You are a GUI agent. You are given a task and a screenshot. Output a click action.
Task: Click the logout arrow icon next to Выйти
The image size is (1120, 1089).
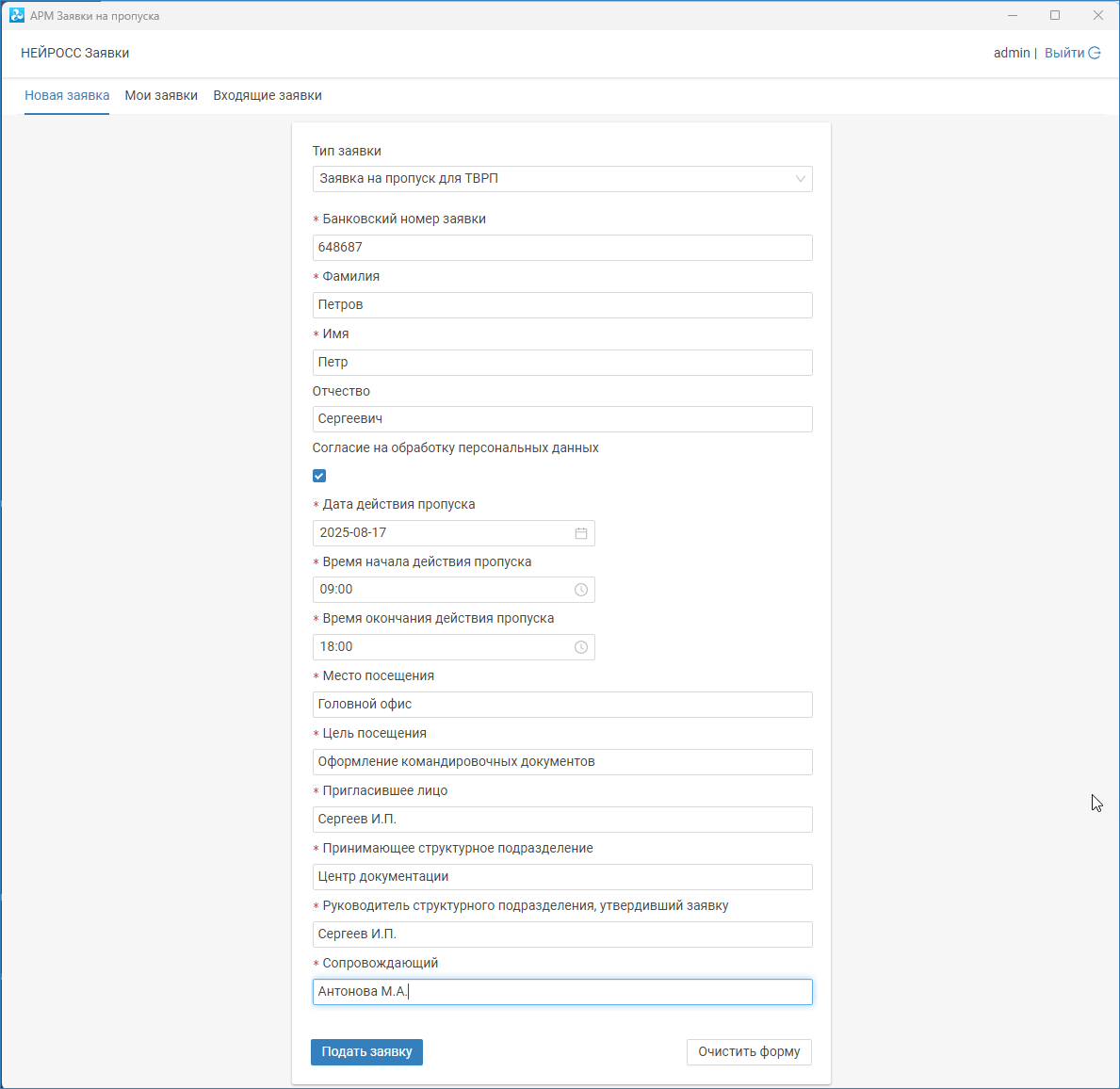[x=1095, y=54]
